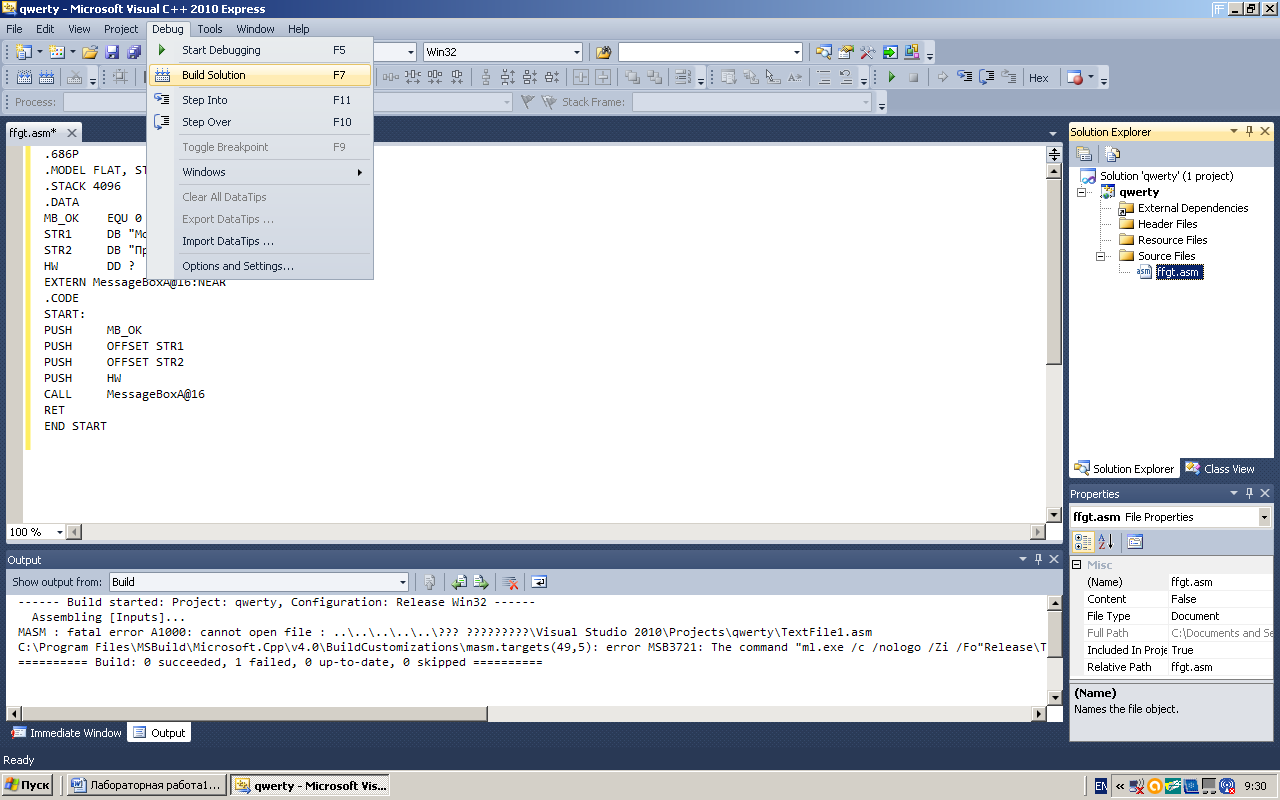The width and height of the screenshot is (1280, 800).
Task: Click Solution Explorer Properties icon
Action: [1084, 154]
